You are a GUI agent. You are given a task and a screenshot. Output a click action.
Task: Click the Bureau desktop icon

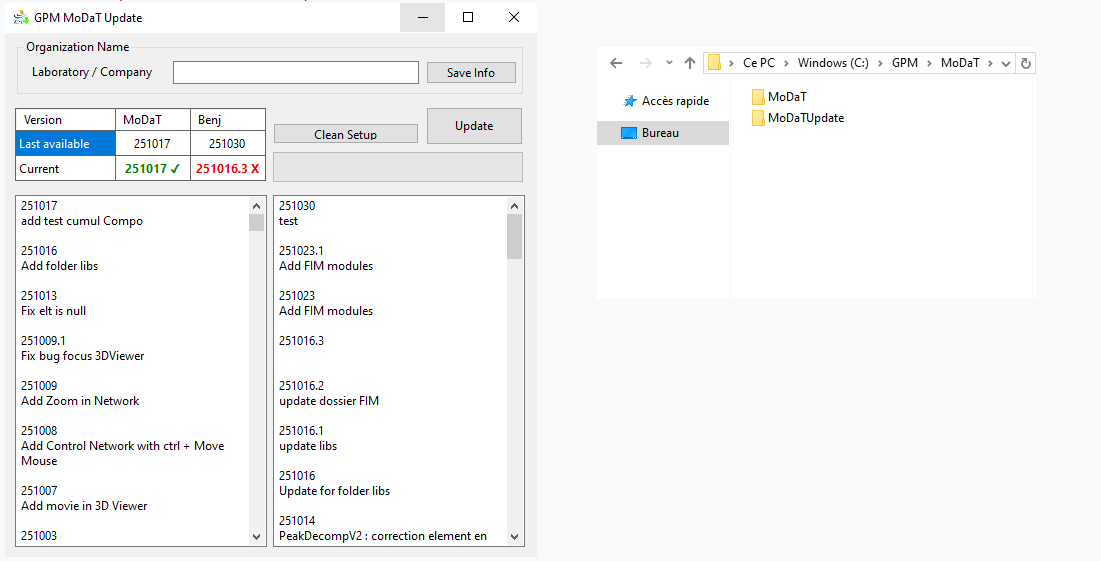tap(628, 133)
